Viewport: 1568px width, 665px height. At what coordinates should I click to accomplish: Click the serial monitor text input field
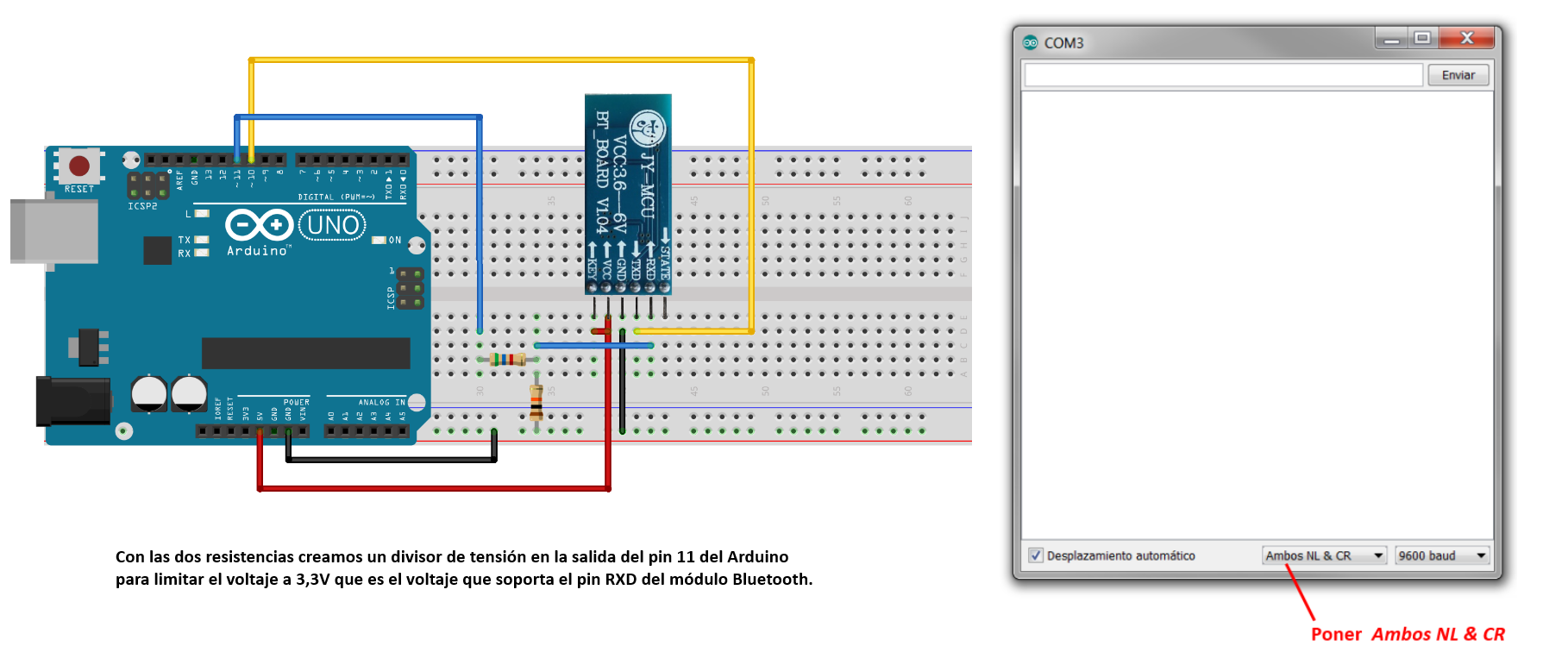click(x=1223, y=75)
